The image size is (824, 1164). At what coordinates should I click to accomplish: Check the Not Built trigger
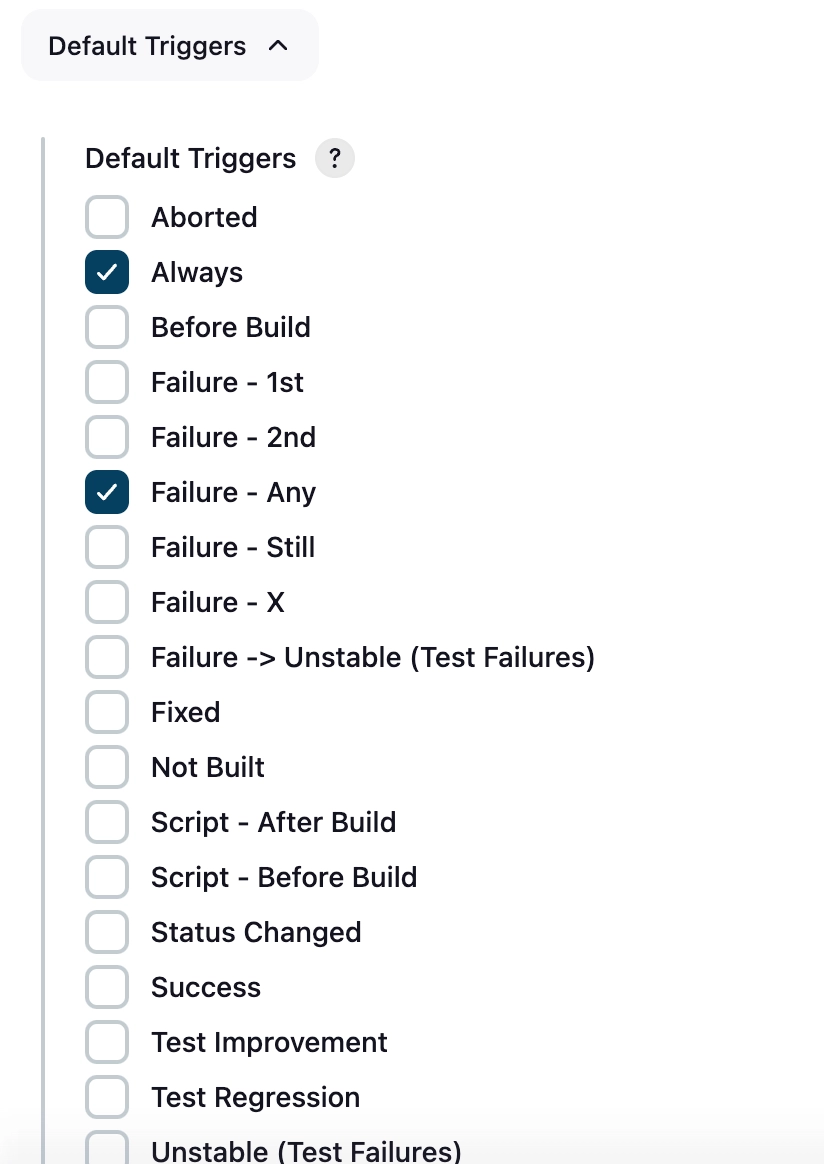click(x=107, y=767)
